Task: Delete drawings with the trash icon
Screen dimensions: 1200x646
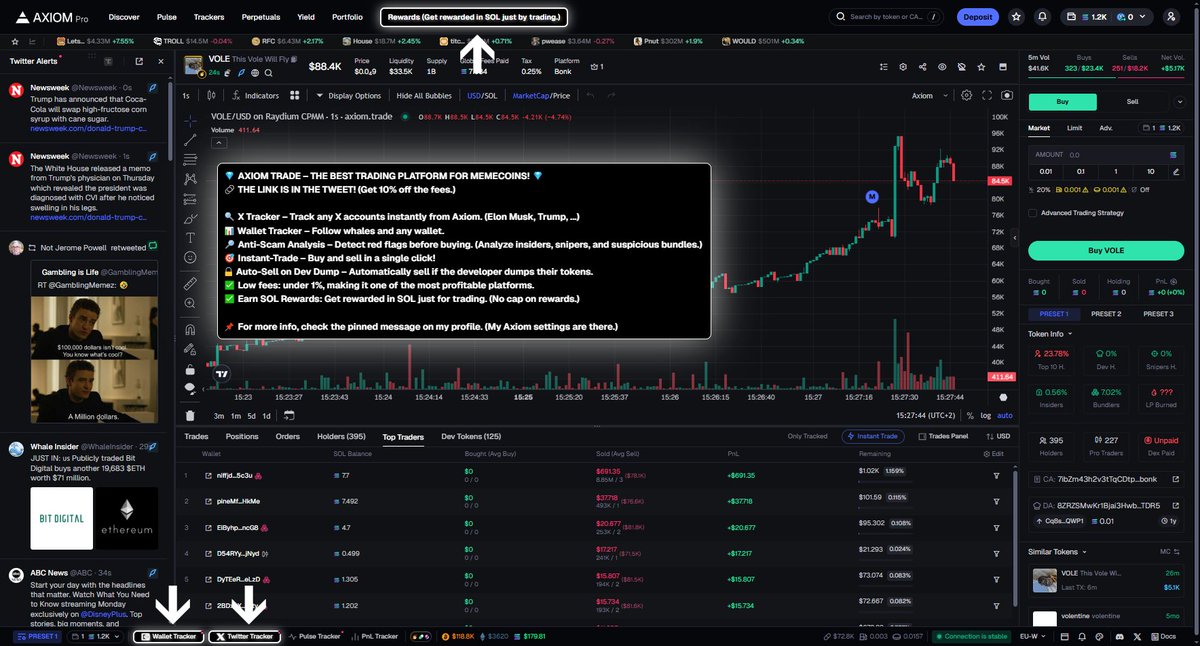Action: click(190, 416)
